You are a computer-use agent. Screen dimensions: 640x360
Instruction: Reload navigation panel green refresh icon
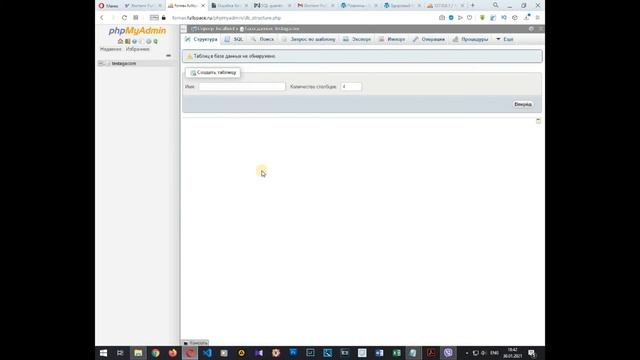156,41
